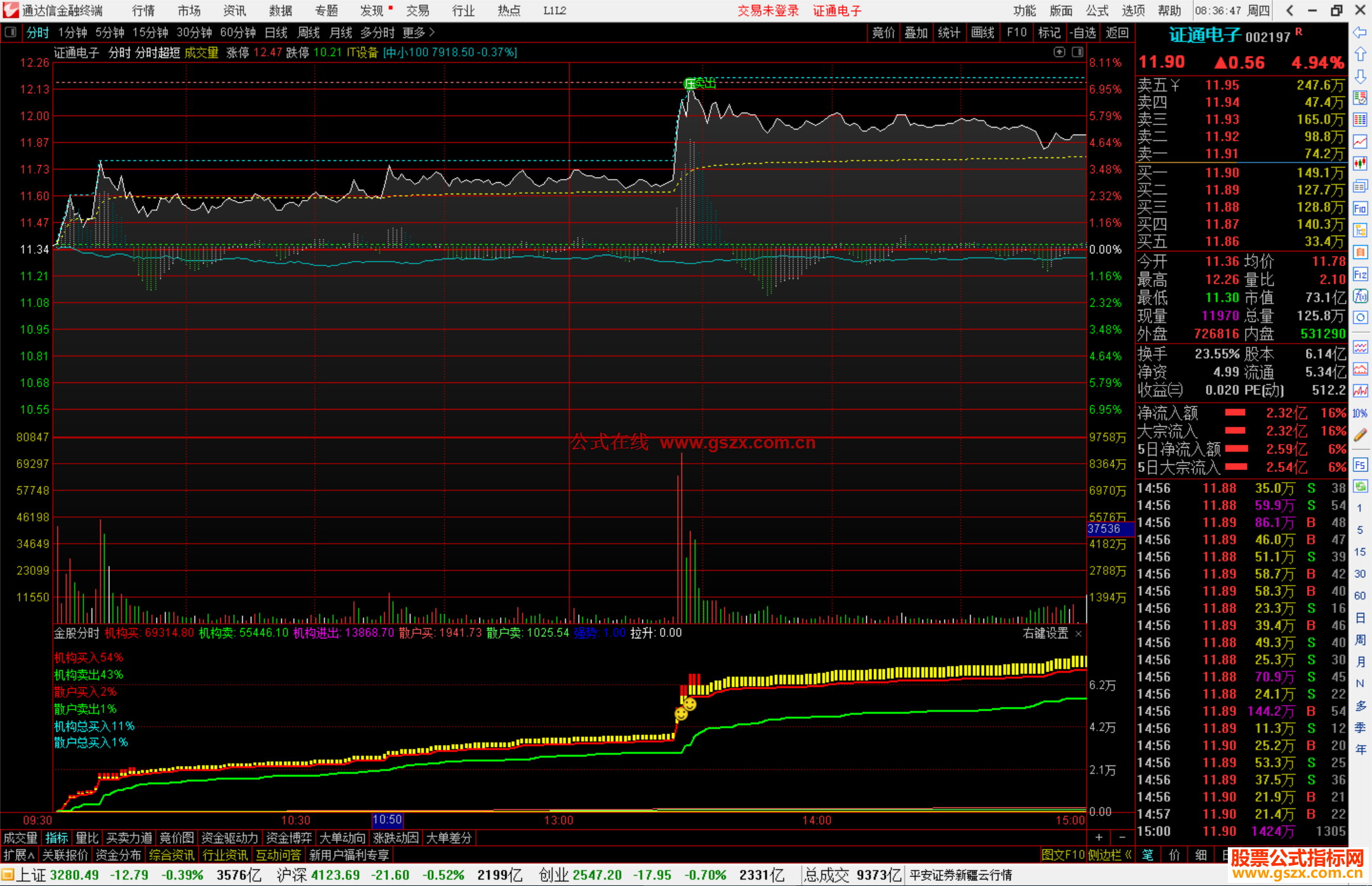Switch to the 日线 daily chart tab
Screen dimensions: 1372x886
[276, 32]
